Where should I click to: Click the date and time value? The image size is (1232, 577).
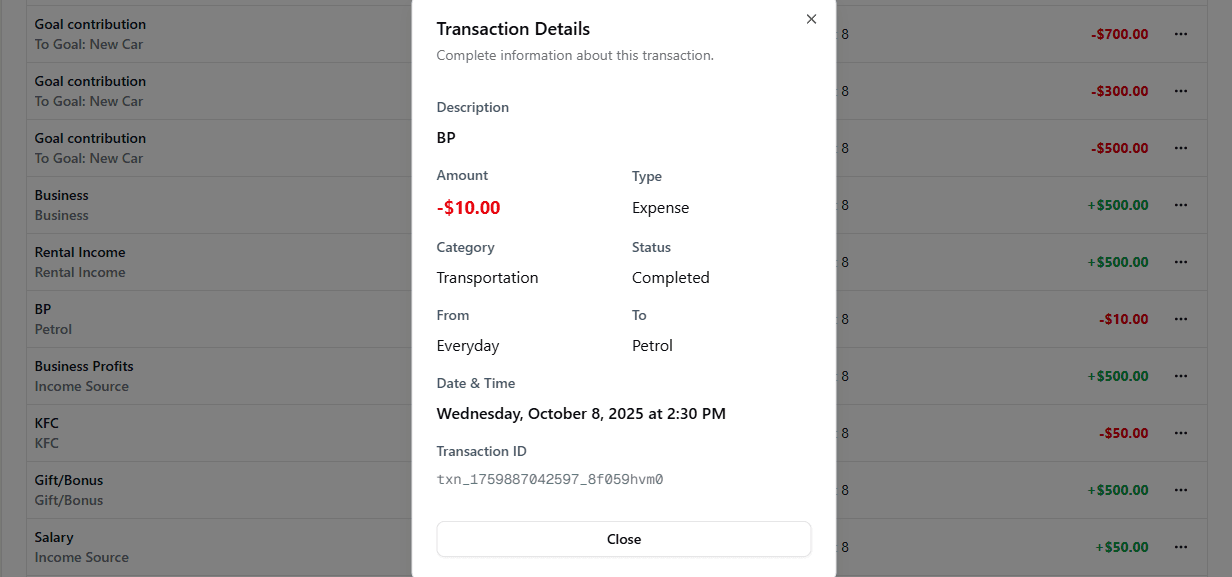(x=581, y=414)
